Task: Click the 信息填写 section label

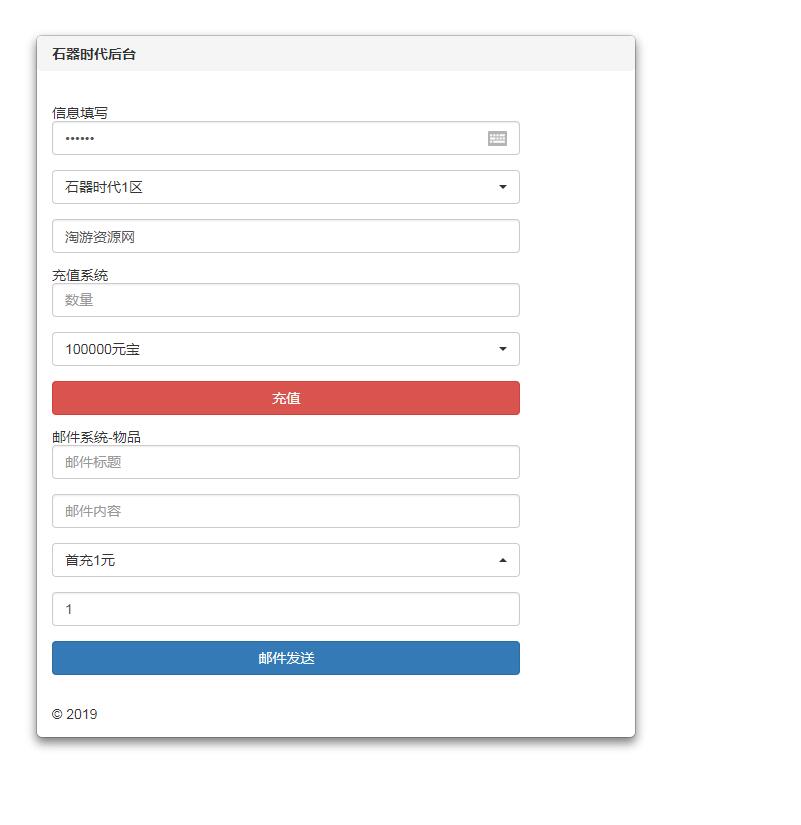Action: pyautogui.click(x=80, y=113)
